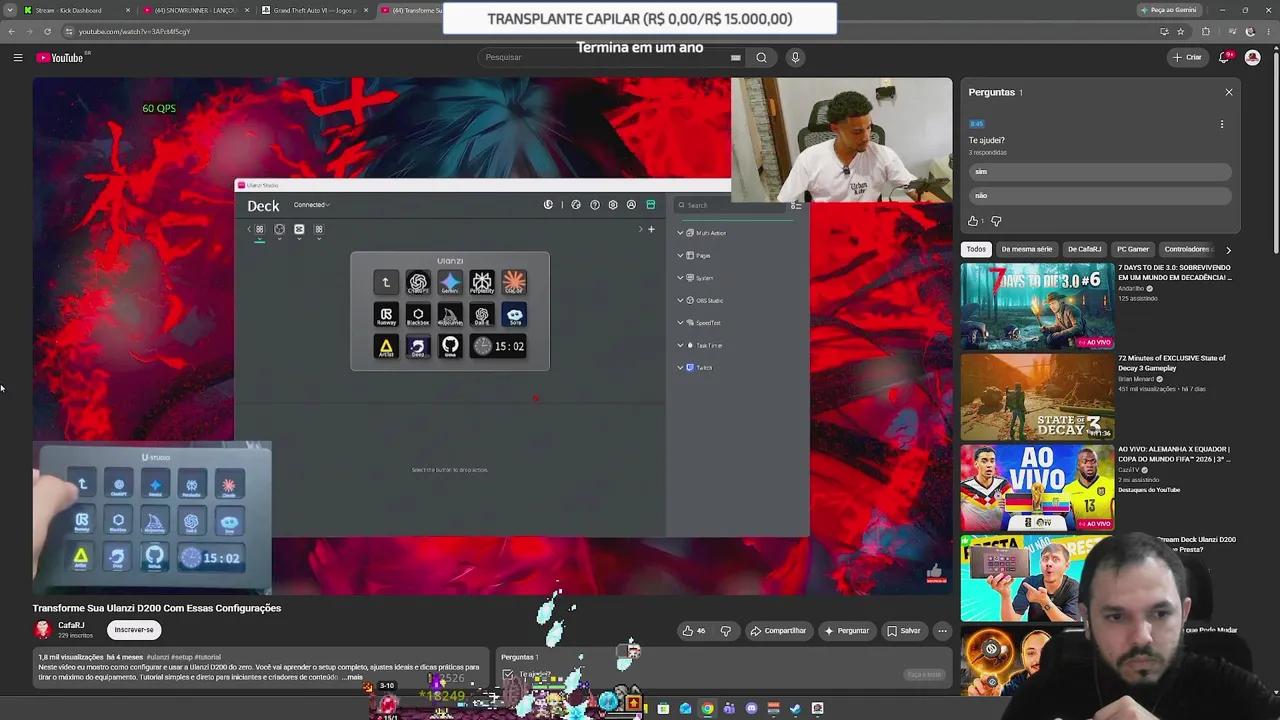This screenshot has width=1280, height=720.
Task: Click the Chrome icon in Windows taskbar
Action: click(707, 709)
